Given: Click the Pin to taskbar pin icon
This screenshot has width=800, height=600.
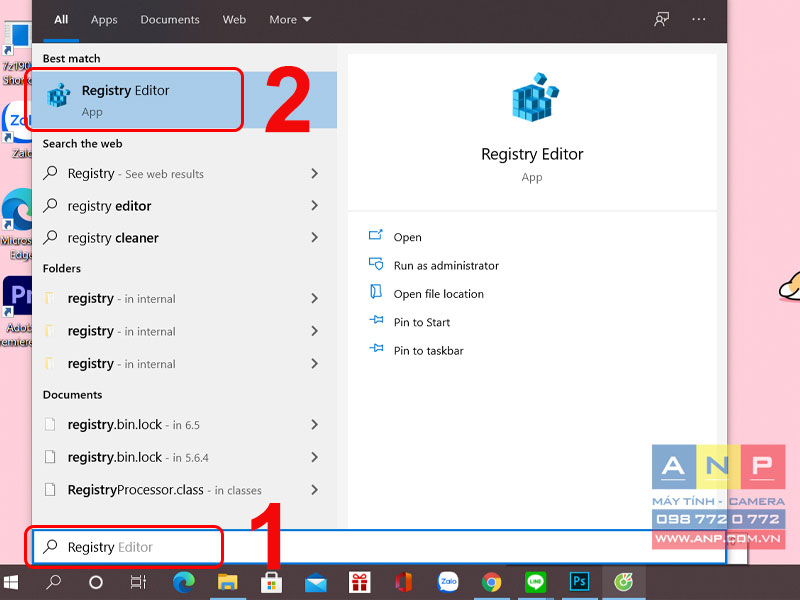Looking at the screenshot, I should tap(376, 348).
